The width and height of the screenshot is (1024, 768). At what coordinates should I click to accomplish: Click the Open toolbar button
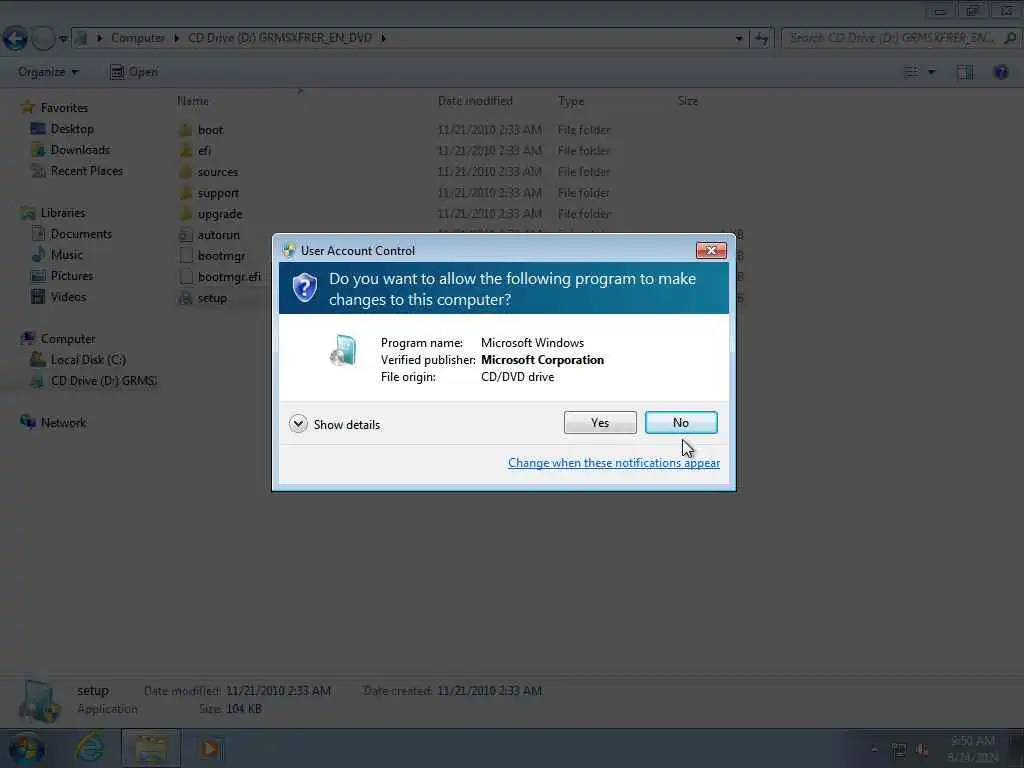pos(134,72)
